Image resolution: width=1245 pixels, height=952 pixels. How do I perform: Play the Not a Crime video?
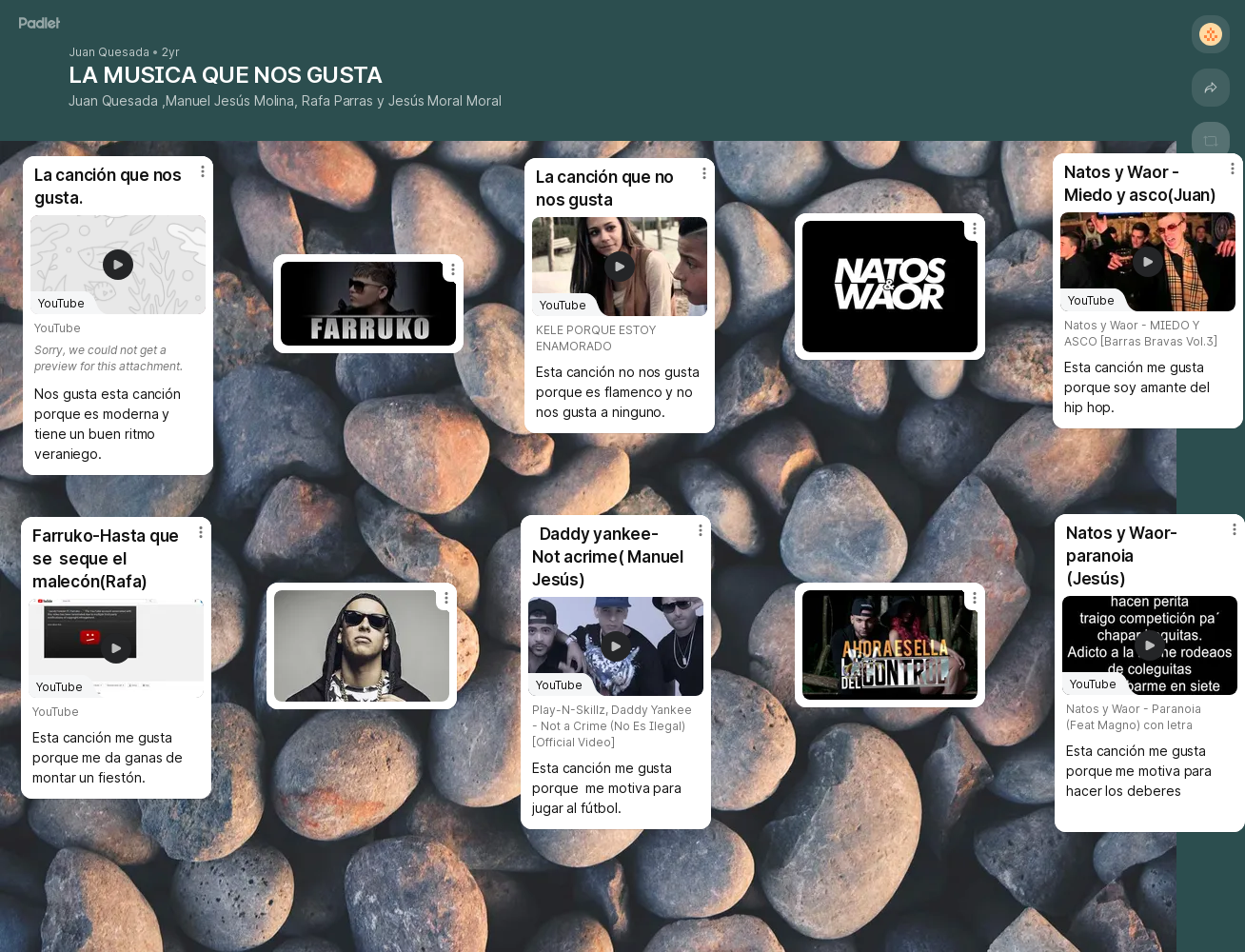pos(616,646)
